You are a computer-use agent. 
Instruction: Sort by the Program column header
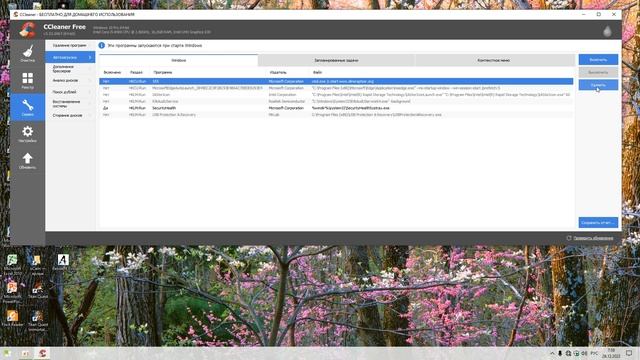click(x=163, y=72)
